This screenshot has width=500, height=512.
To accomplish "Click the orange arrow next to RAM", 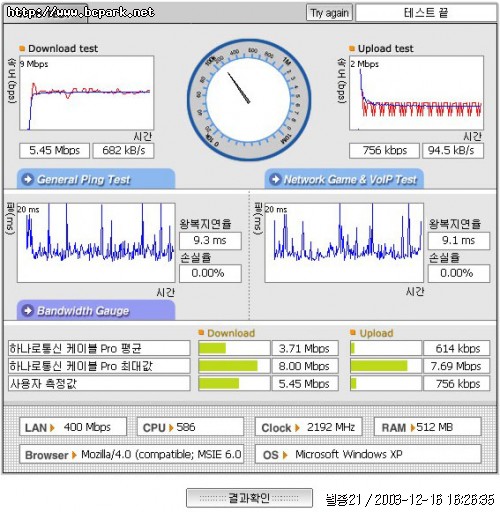I will (413, 428).
